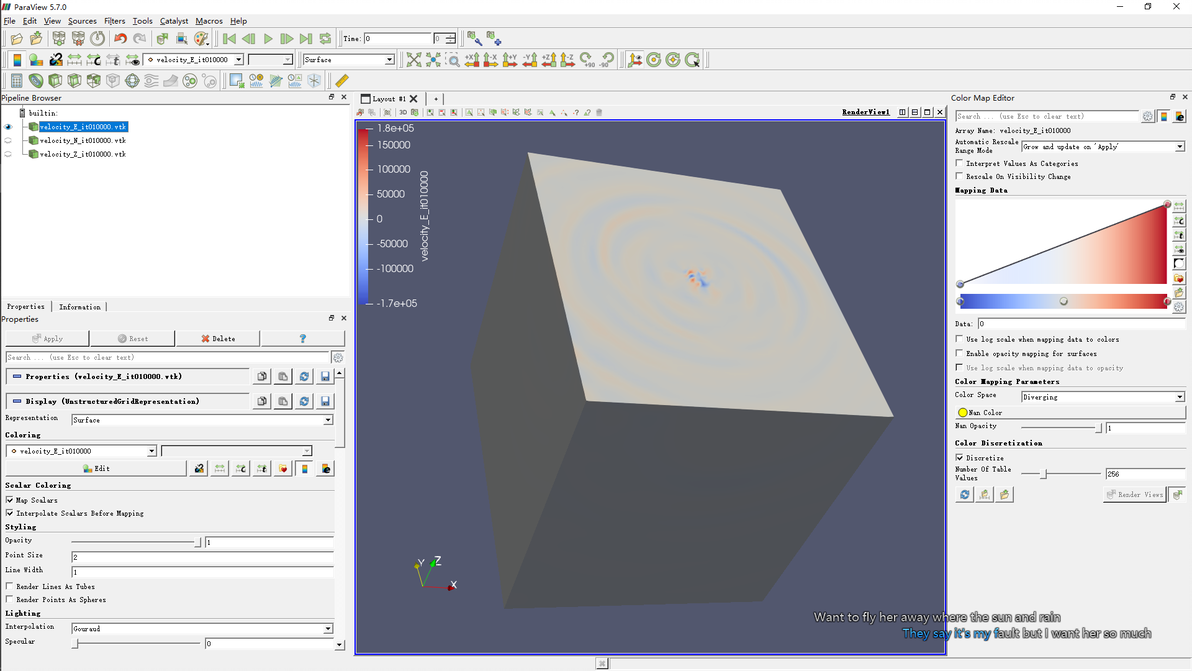Click Zoom To Box magnifier icon
This screenshot has width=1192, height=671.
(x=453, y=60)
